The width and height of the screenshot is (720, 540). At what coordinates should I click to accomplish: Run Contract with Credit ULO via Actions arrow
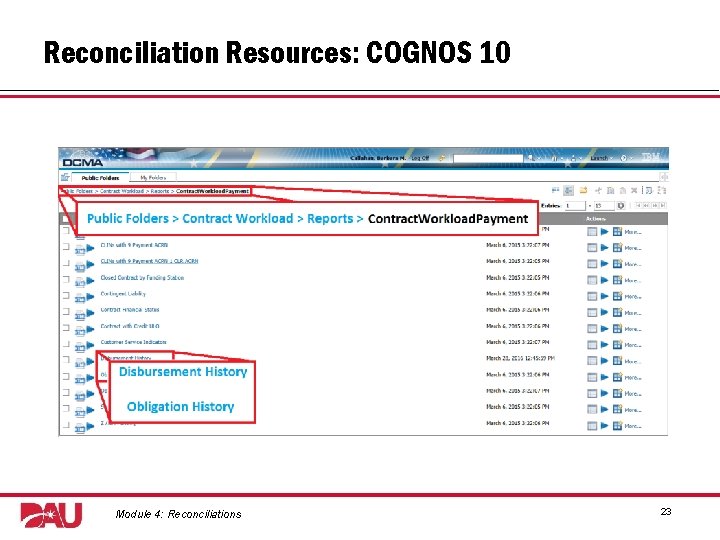(604, 328)
